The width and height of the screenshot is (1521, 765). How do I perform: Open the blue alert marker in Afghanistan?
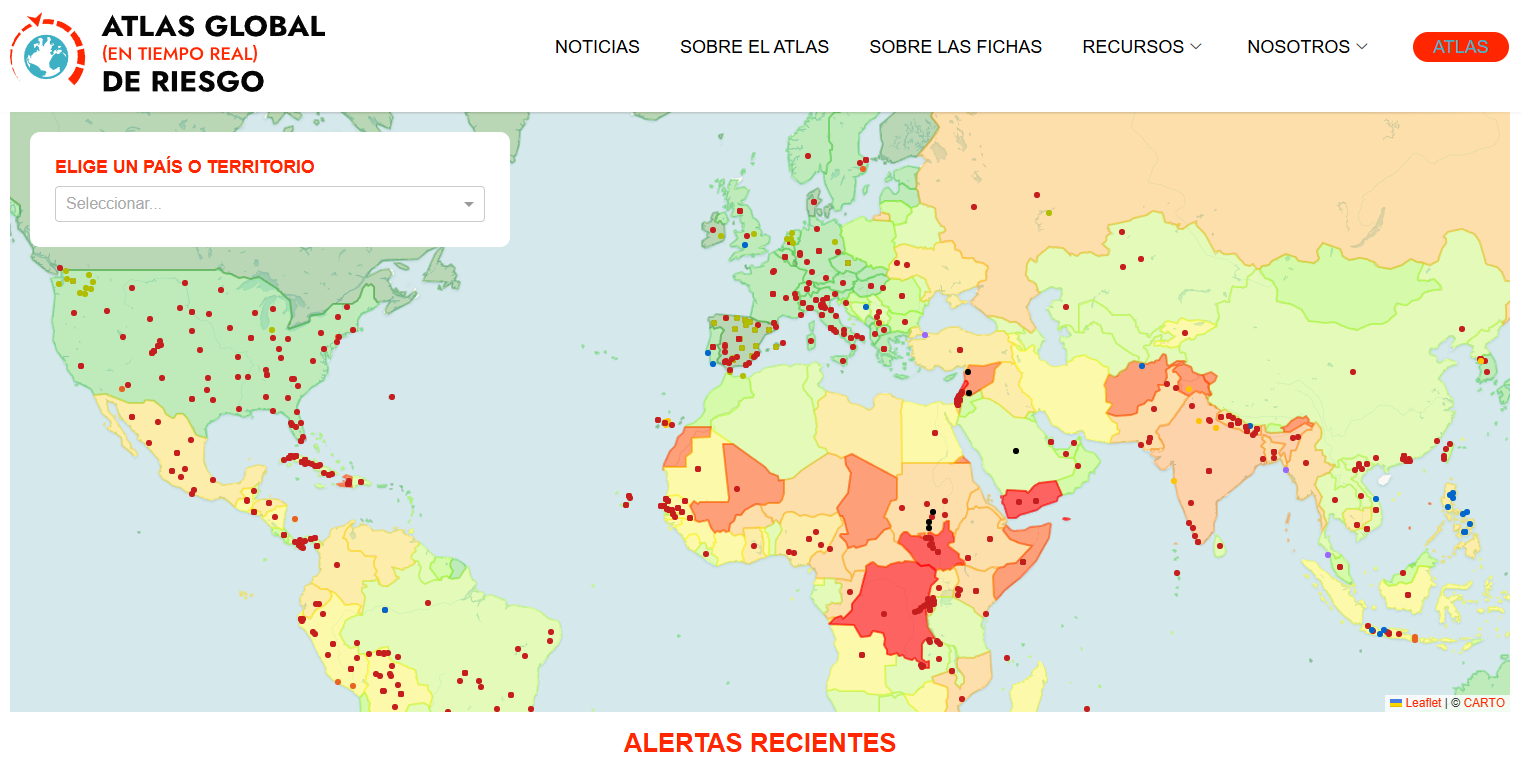tap(1141, 366)
